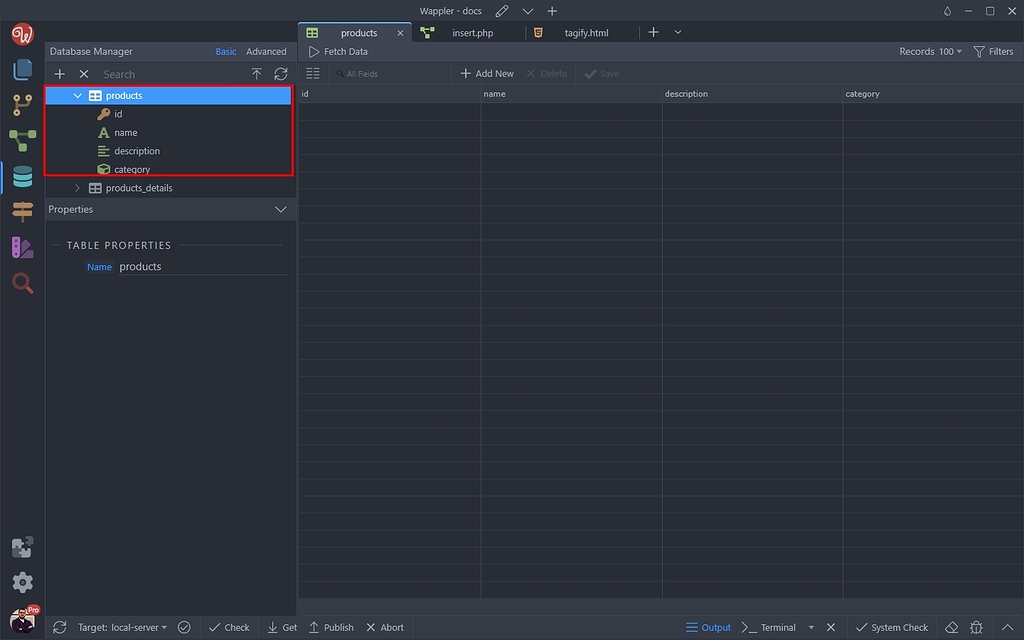Open the Database Manager sidebar icon

[22, 176]
